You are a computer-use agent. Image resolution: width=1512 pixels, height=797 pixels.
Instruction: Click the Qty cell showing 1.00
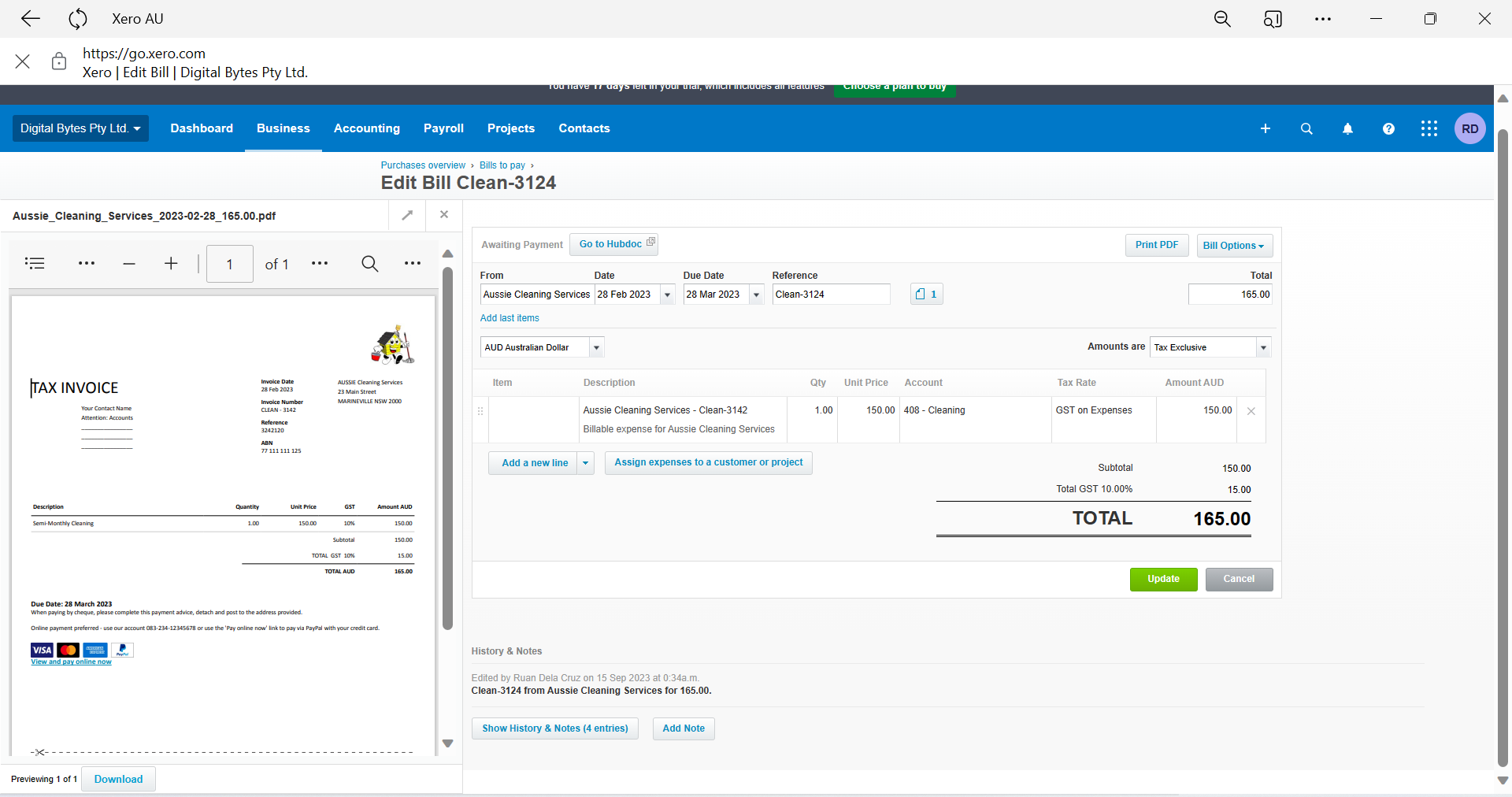(x=812, y=420)
